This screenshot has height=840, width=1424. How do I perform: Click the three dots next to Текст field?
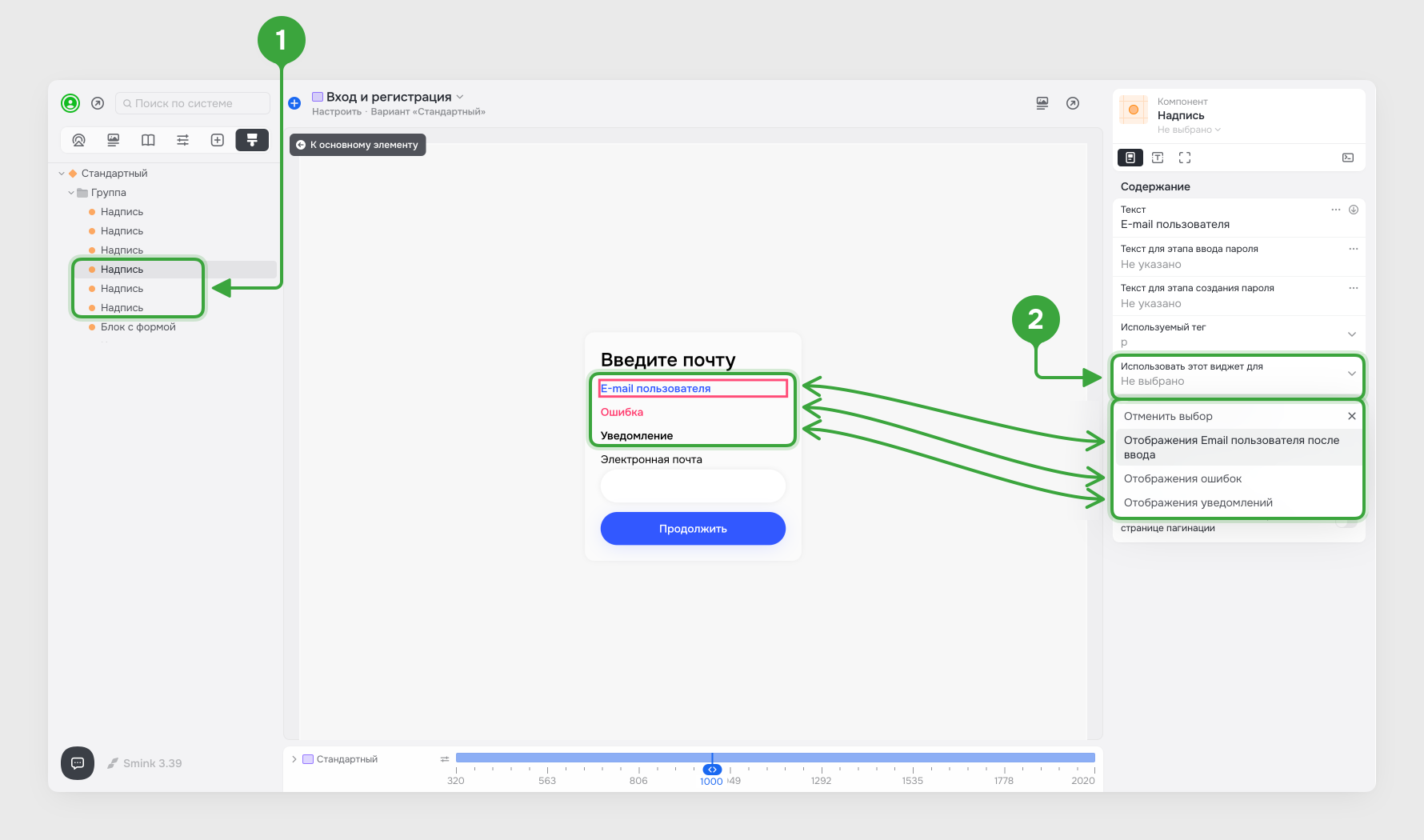(x=1336, y=210)
